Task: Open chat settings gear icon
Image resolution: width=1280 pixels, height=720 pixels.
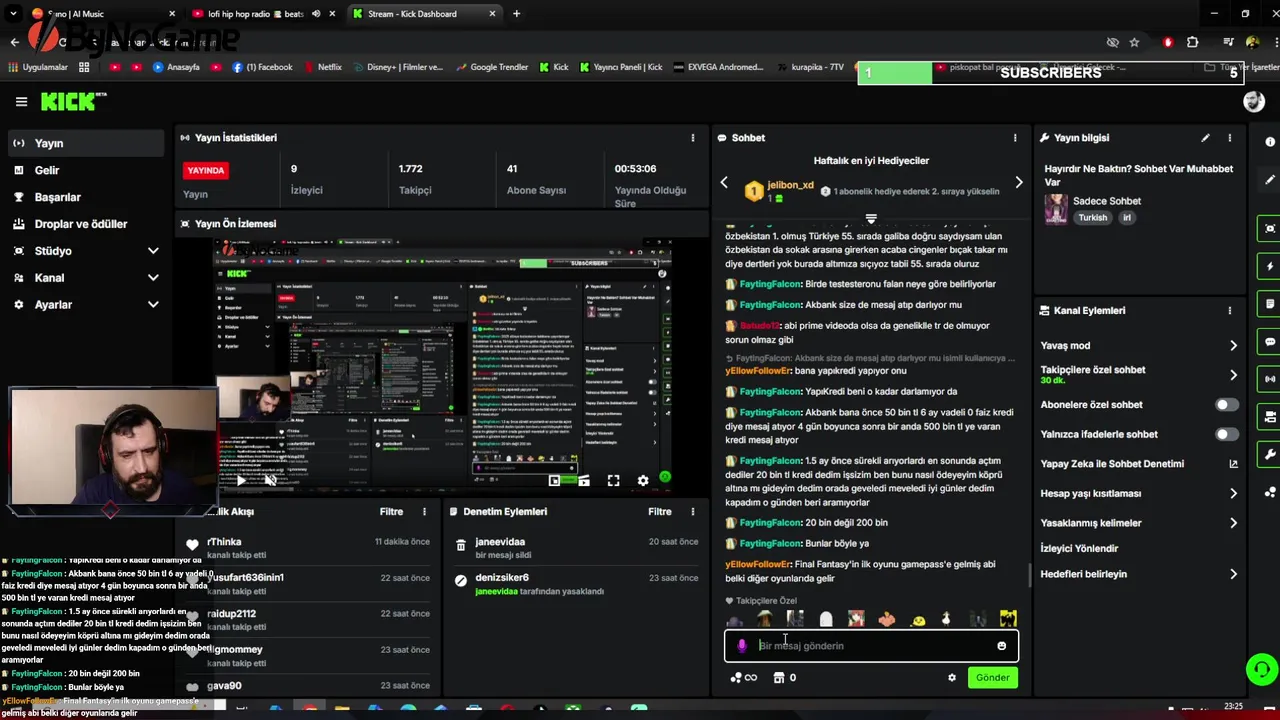Action: point(952,678)
